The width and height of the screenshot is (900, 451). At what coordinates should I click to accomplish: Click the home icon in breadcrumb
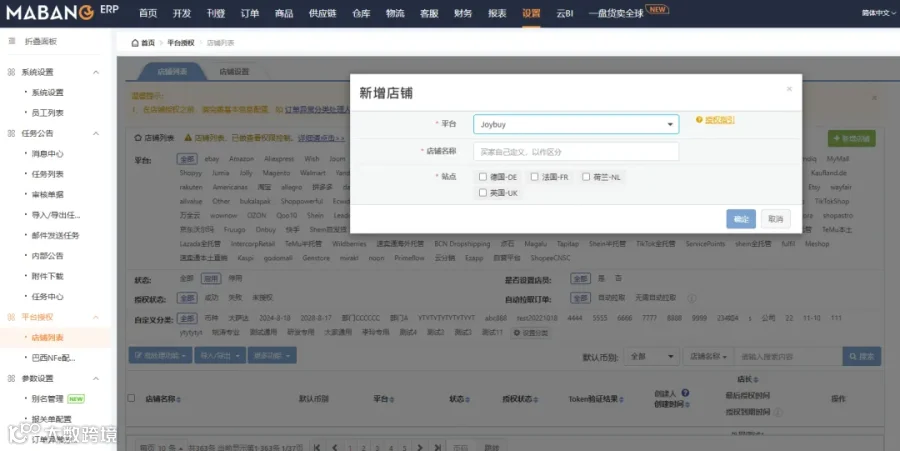click(x=135, y=42)
